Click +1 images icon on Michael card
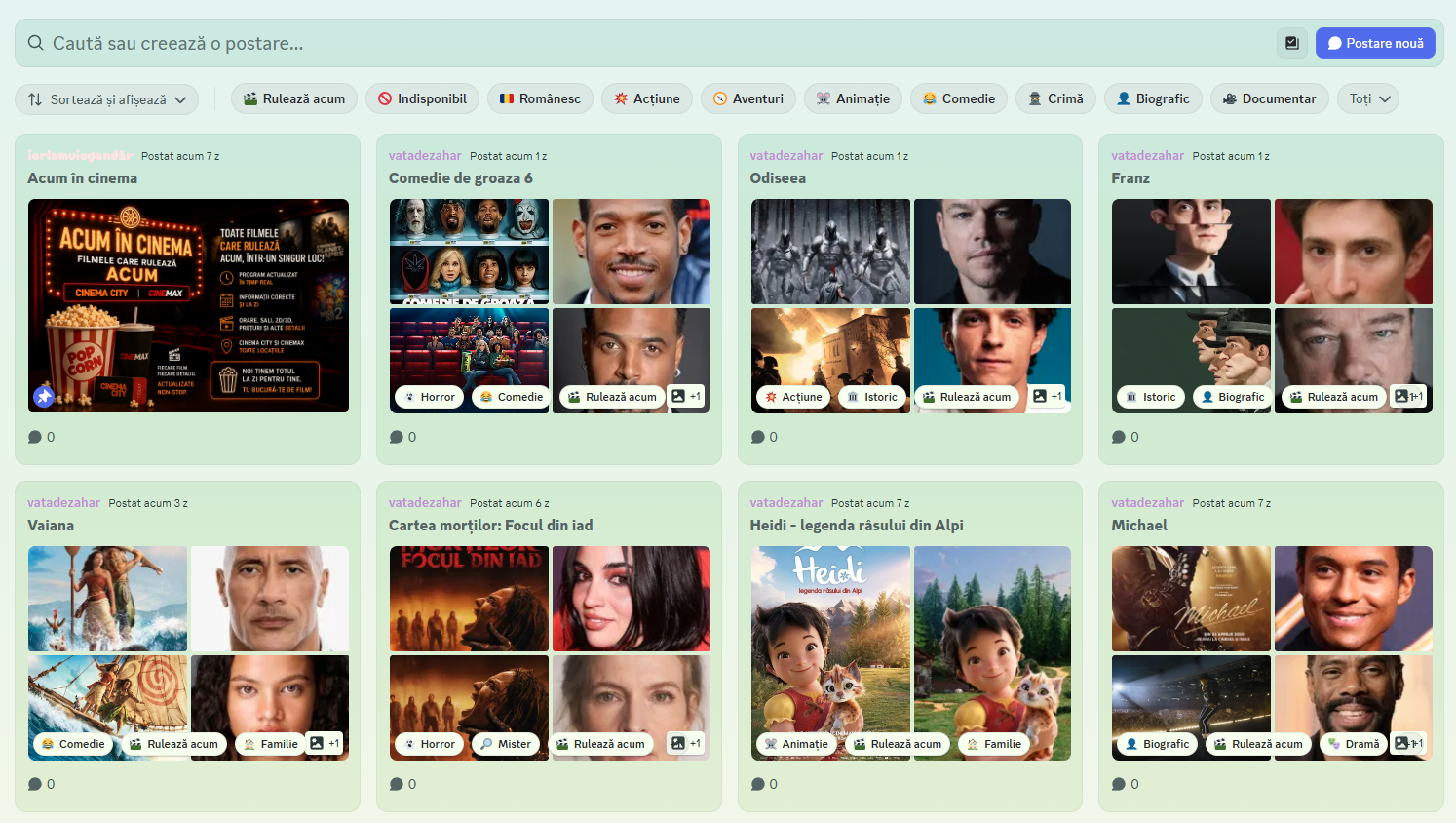The height and width of the screenshot is (823, 1456). (1409, 743)
